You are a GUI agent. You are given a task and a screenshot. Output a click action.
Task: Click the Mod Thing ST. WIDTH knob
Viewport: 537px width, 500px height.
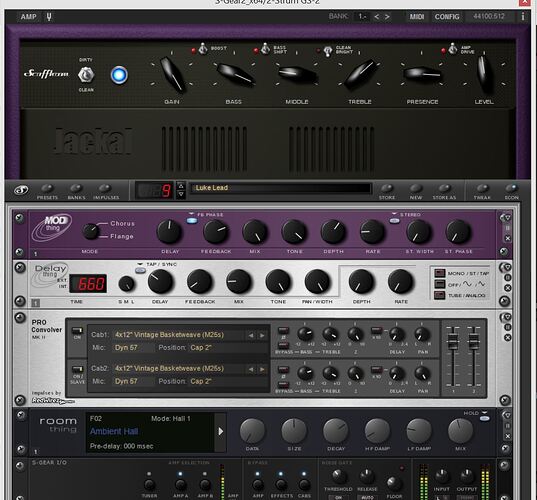coord(419,232)
